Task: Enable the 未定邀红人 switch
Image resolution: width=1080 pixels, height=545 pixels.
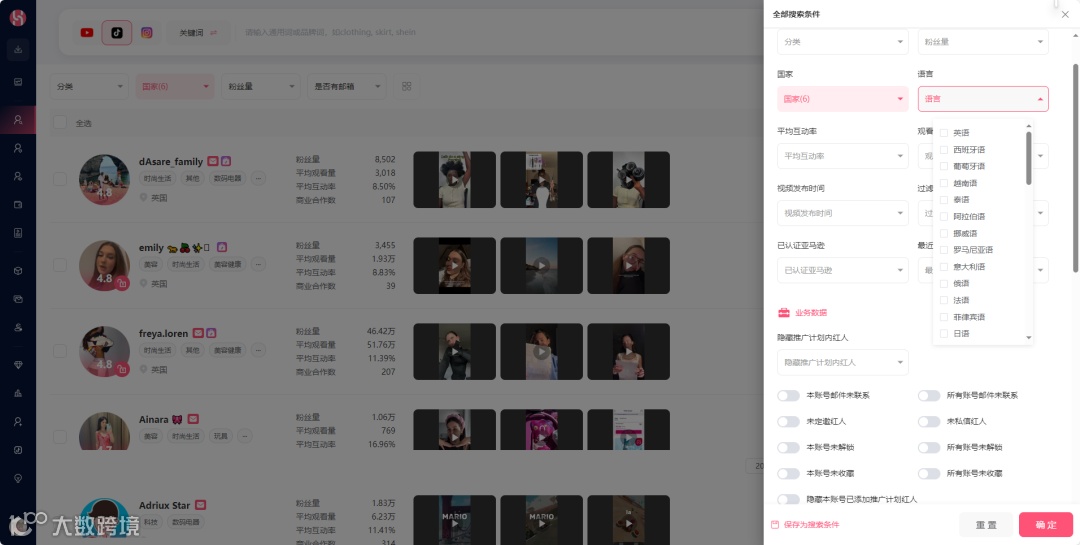Action: pos(788,422)
